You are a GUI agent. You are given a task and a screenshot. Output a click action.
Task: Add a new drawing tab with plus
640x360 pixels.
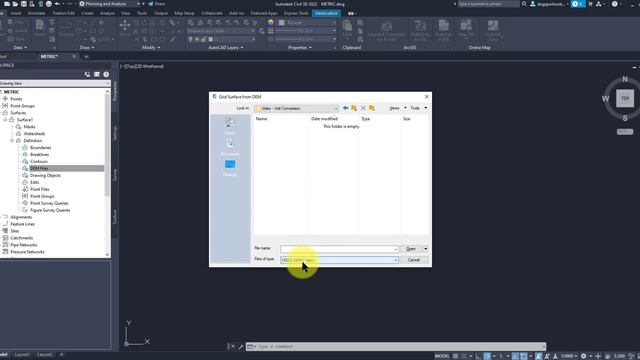click(x=86, y=57)
